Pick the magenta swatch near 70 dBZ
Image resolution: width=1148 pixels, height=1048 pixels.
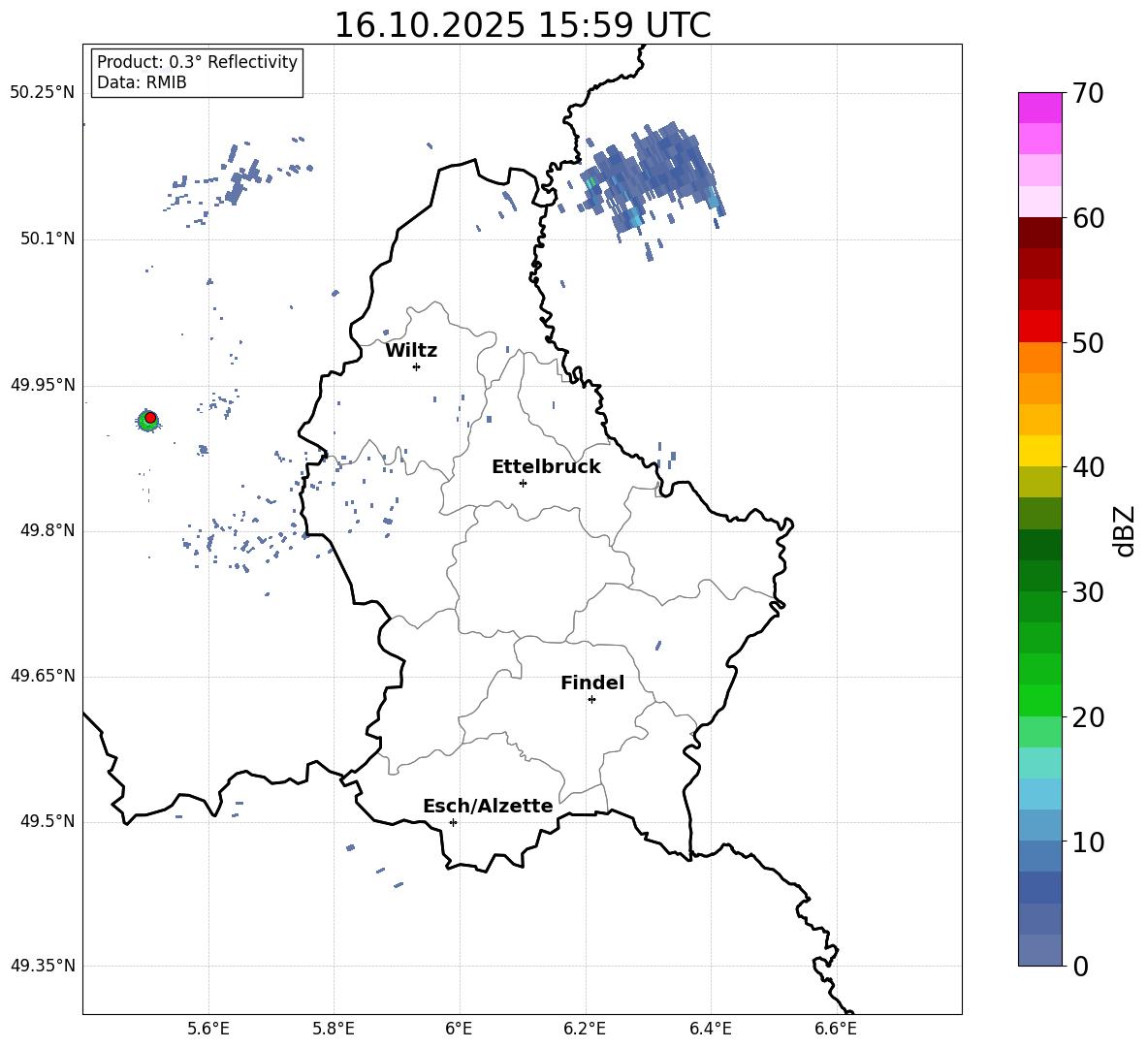coord(1040,109)
